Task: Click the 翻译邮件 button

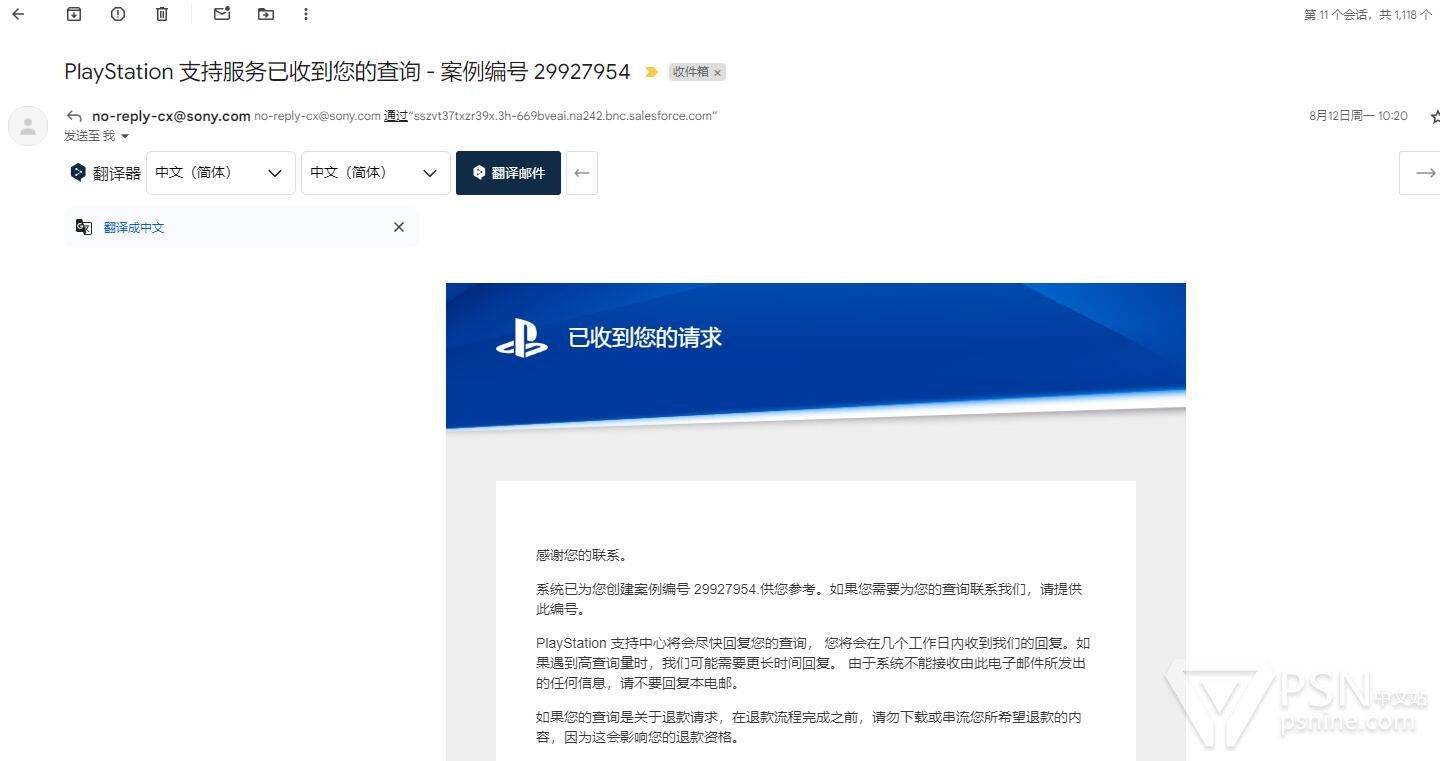Action: pos(508,173)
